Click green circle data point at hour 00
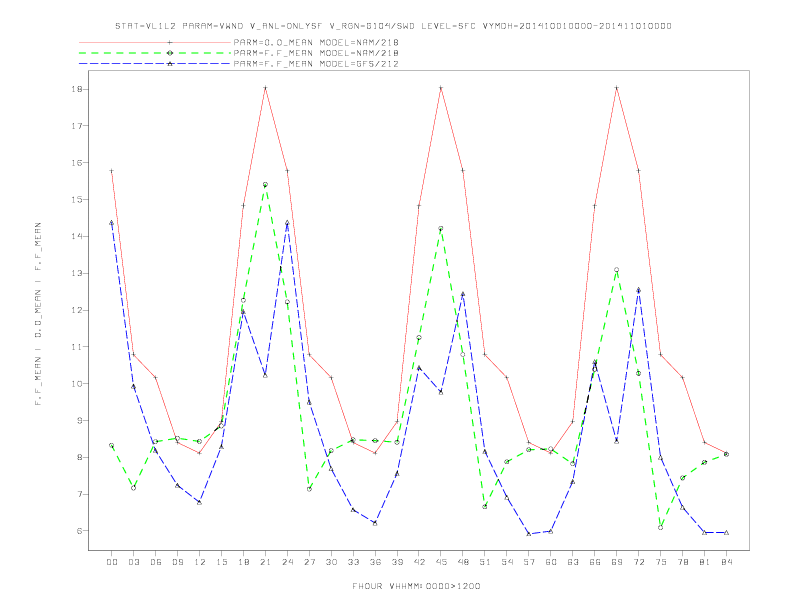The width and height of the screenshot is (792, 612). 112,445
